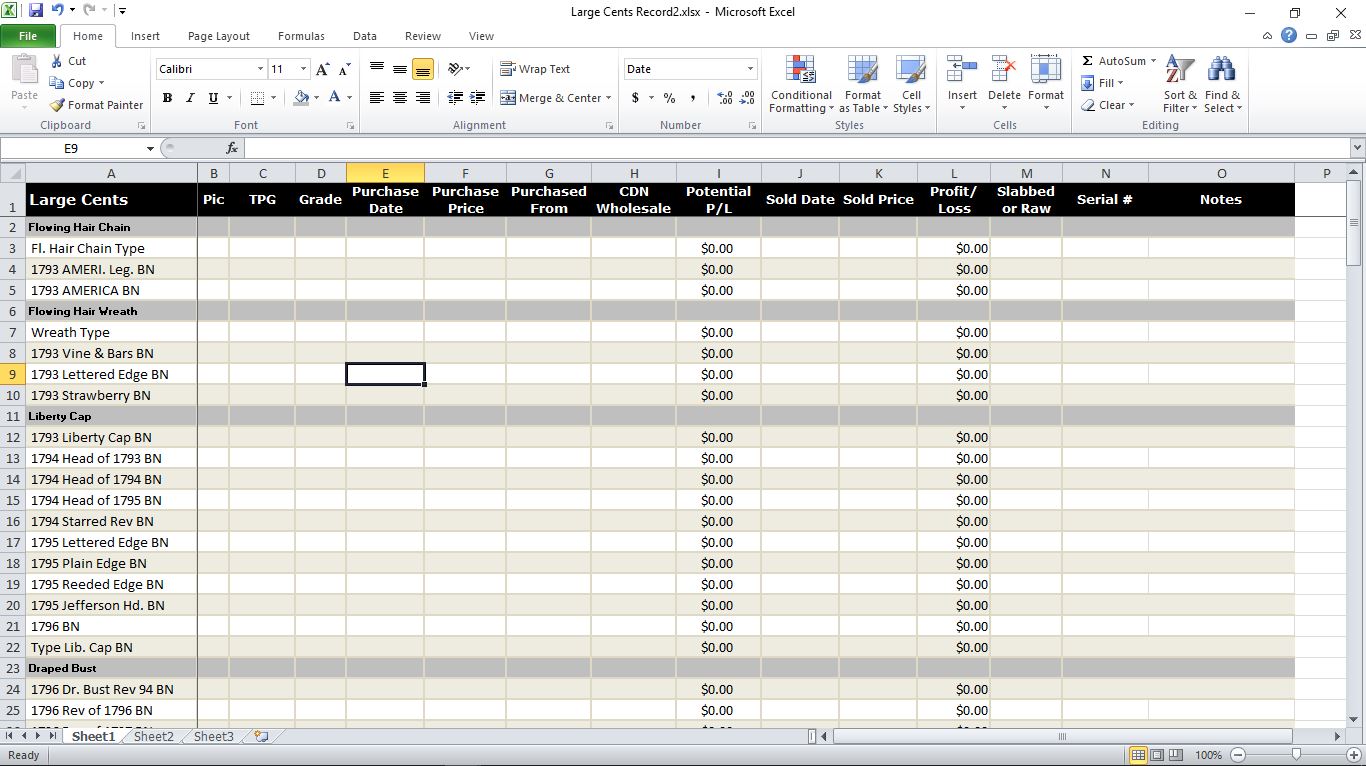Viewport: 1366px width, 766px height.
Task: Click the Insert Cells icon
Action: [x=962, y=70]
